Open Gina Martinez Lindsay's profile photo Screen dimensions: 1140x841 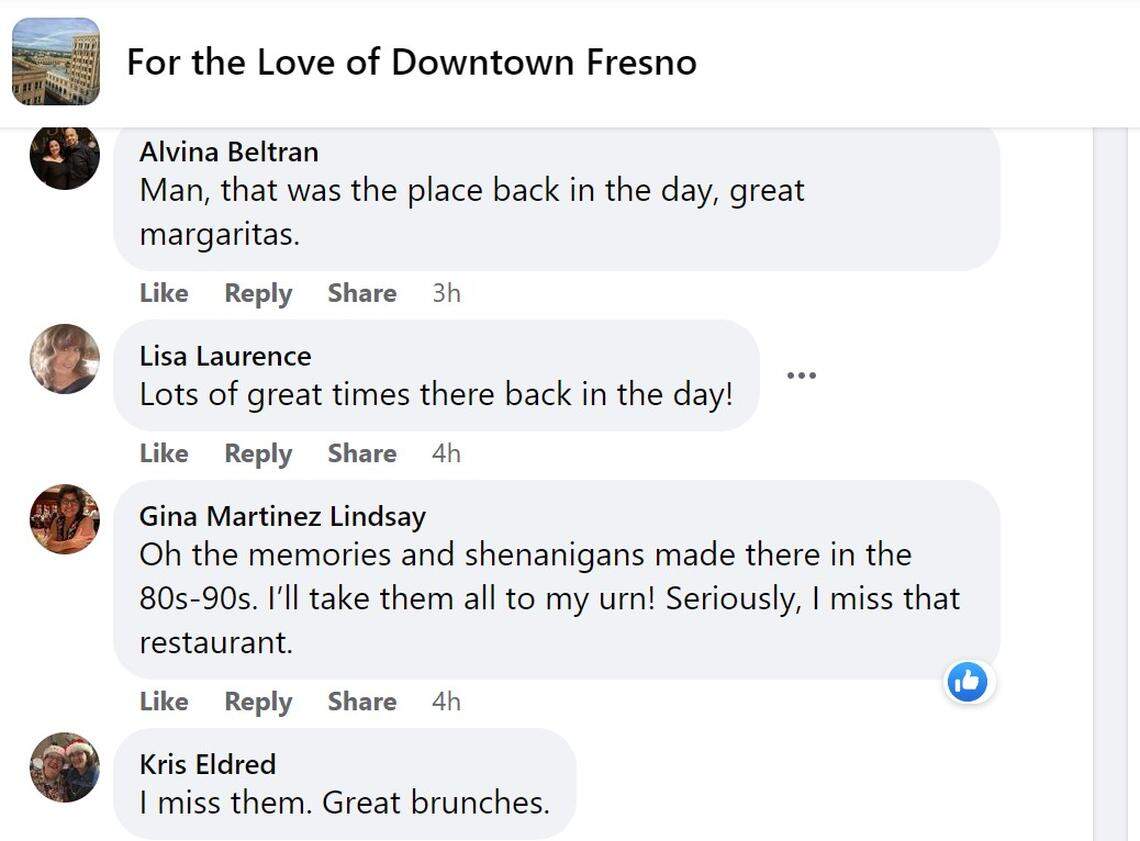tap(64, 519)
